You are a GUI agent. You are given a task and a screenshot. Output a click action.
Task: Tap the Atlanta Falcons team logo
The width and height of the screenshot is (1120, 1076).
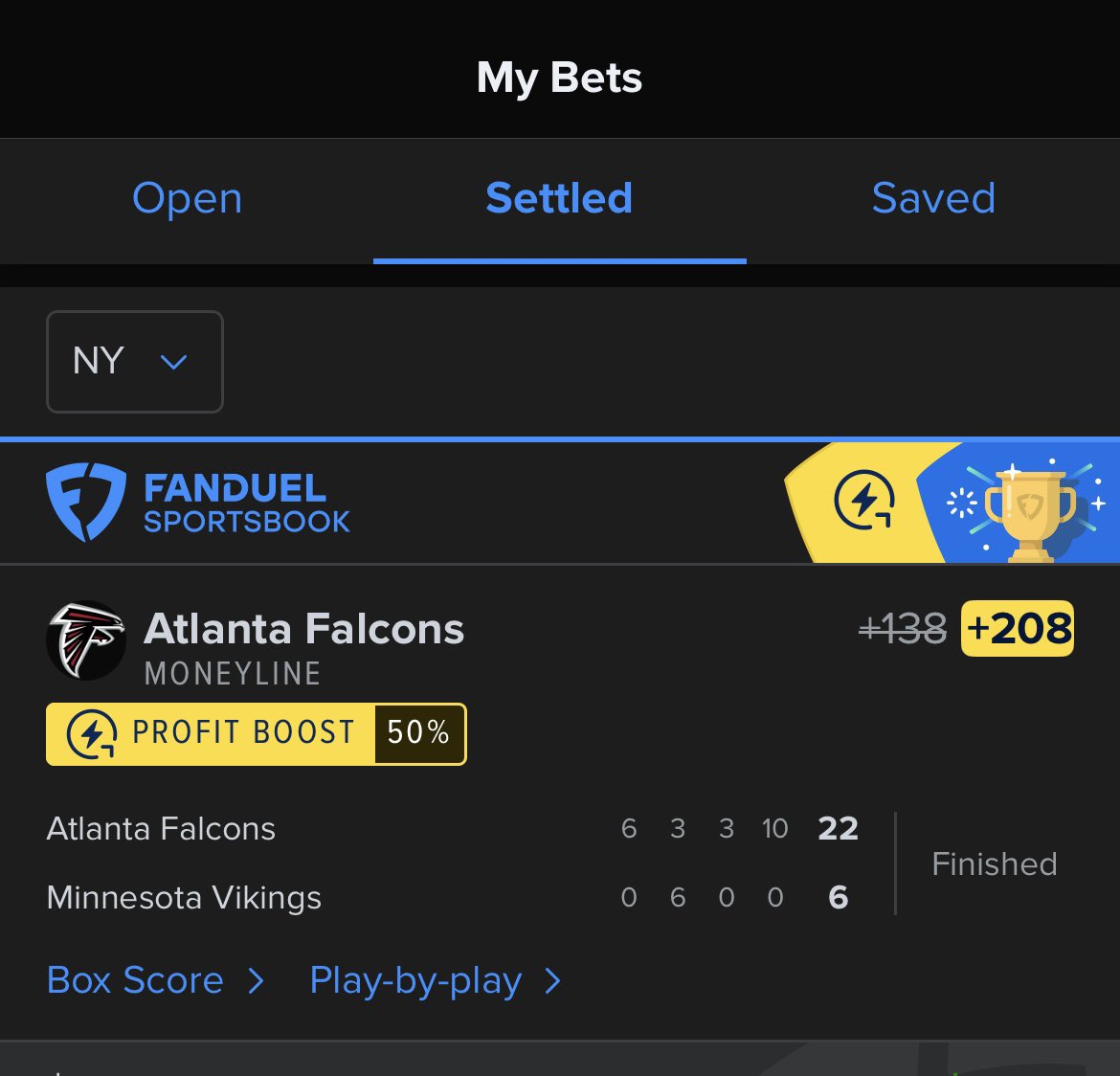click(86, 640)
